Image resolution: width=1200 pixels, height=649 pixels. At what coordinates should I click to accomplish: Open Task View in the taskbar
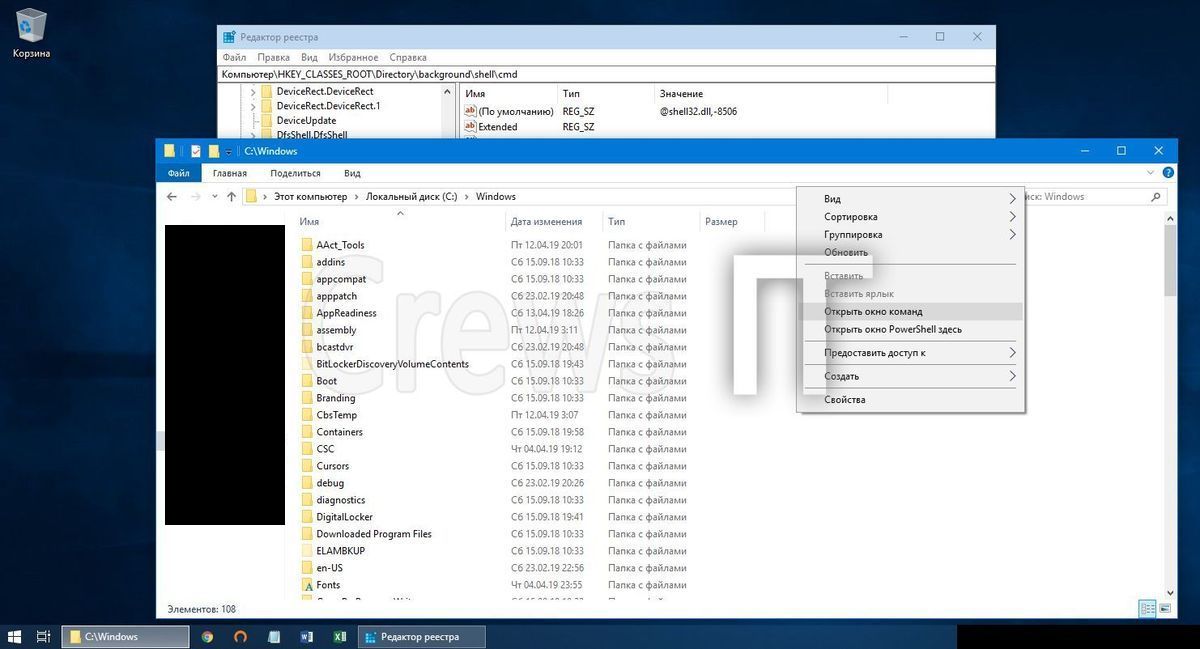coord(44,636)
